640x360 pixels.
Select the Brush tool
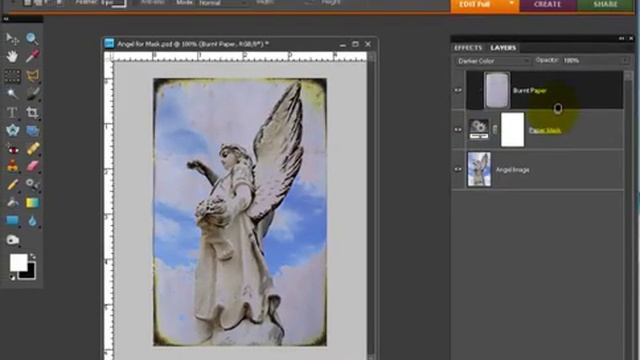[12, 184]
